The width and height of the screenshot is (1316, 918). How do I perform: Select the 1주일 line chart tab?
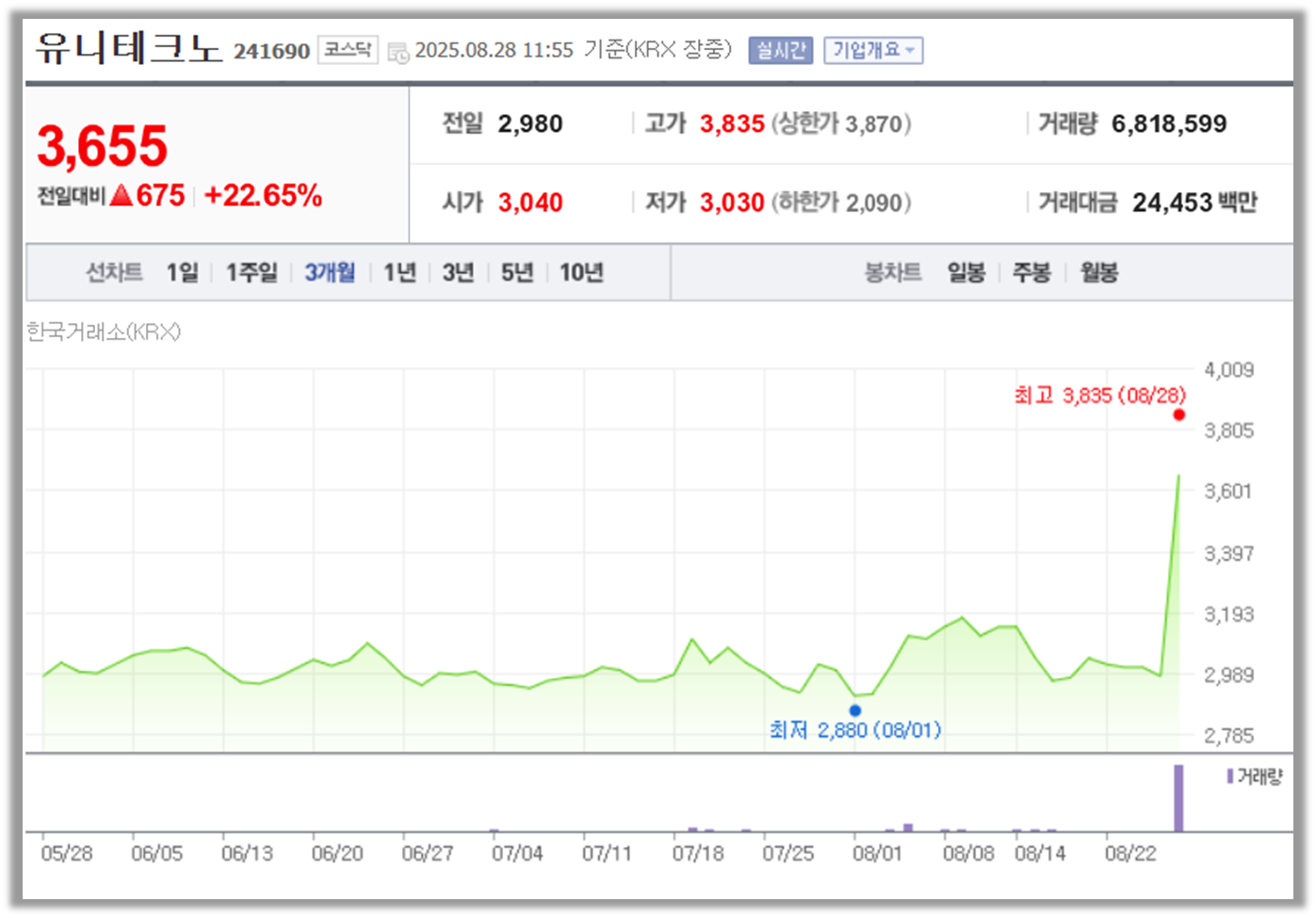(252, 273)
